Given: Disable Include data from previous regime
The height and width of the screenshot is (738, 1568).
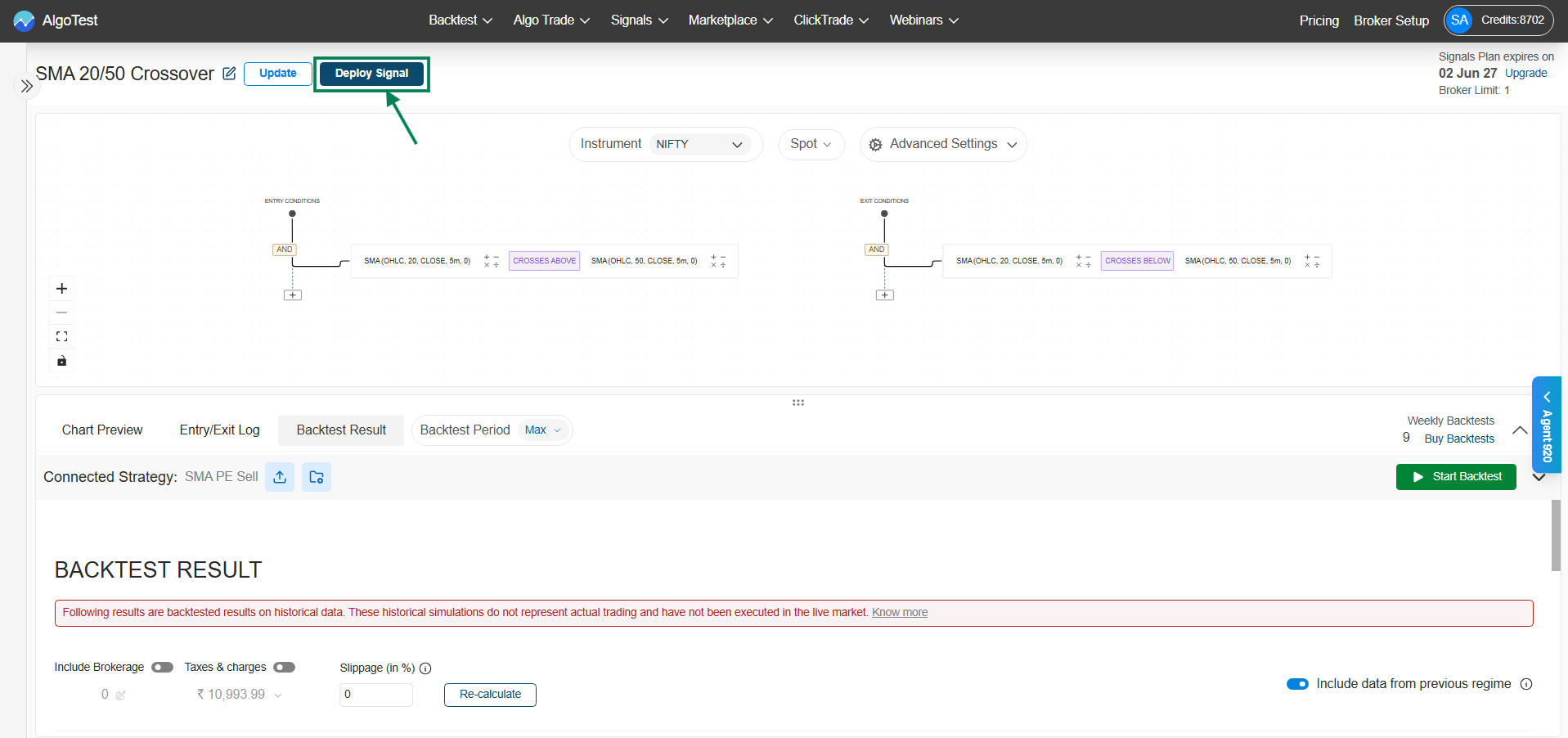Looking at the screenshot, I should pyautogui.click(x=1297, y=684).
